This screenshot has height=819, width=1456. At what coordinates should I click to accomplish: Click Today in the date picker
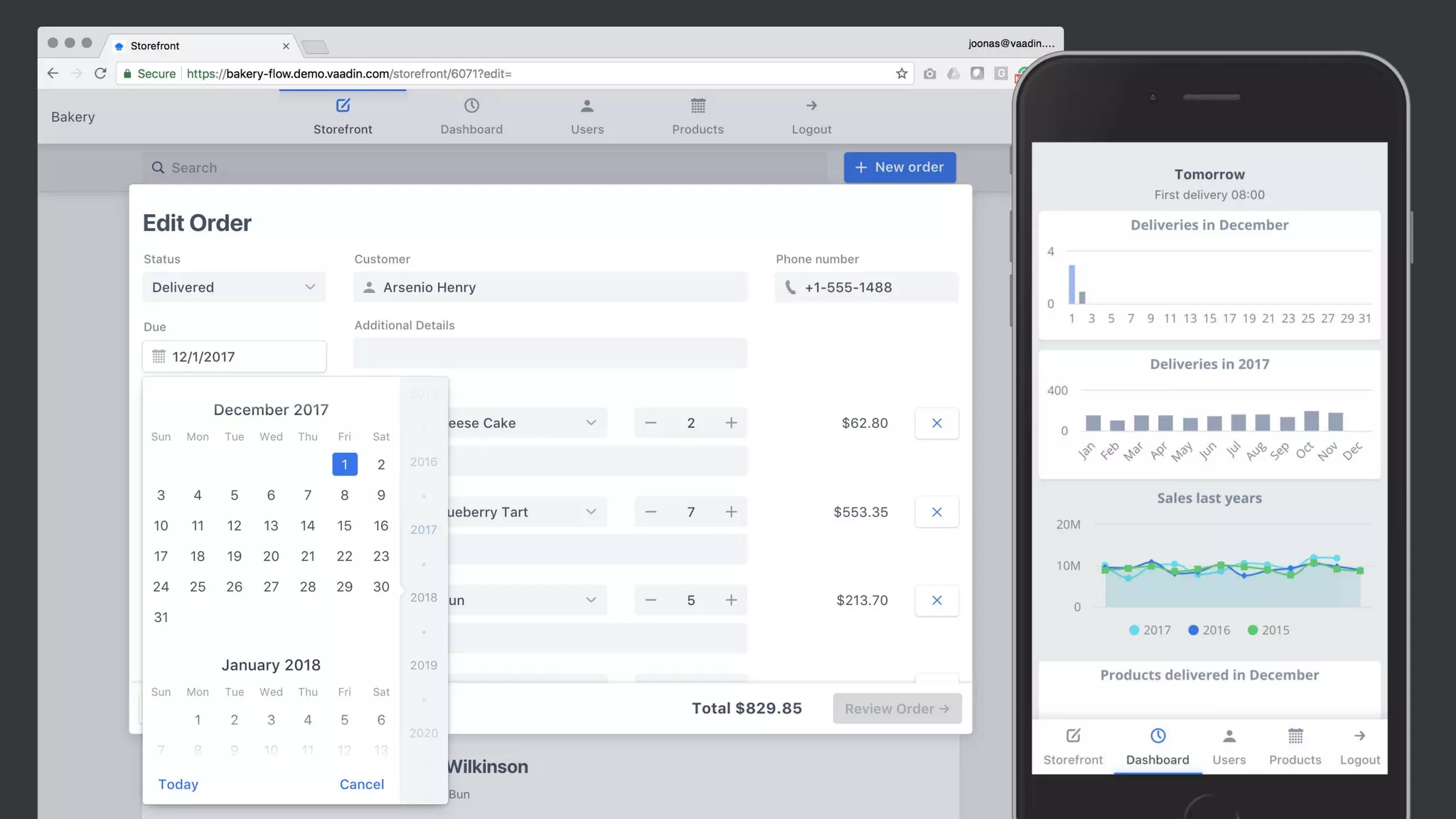(178, 784)
